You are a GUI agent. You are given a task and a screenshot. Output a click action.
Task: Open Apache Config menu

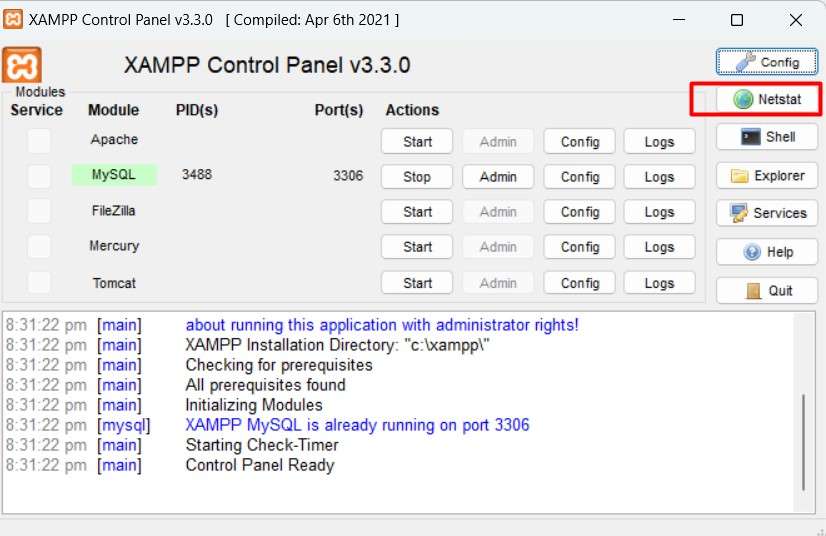pyautogui.click(x=579, y=141)
